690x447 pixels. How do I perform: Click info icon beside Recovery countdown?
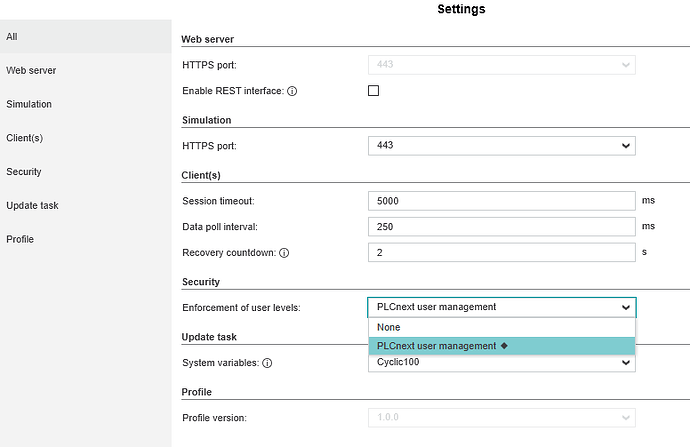[x=284, y=253]
